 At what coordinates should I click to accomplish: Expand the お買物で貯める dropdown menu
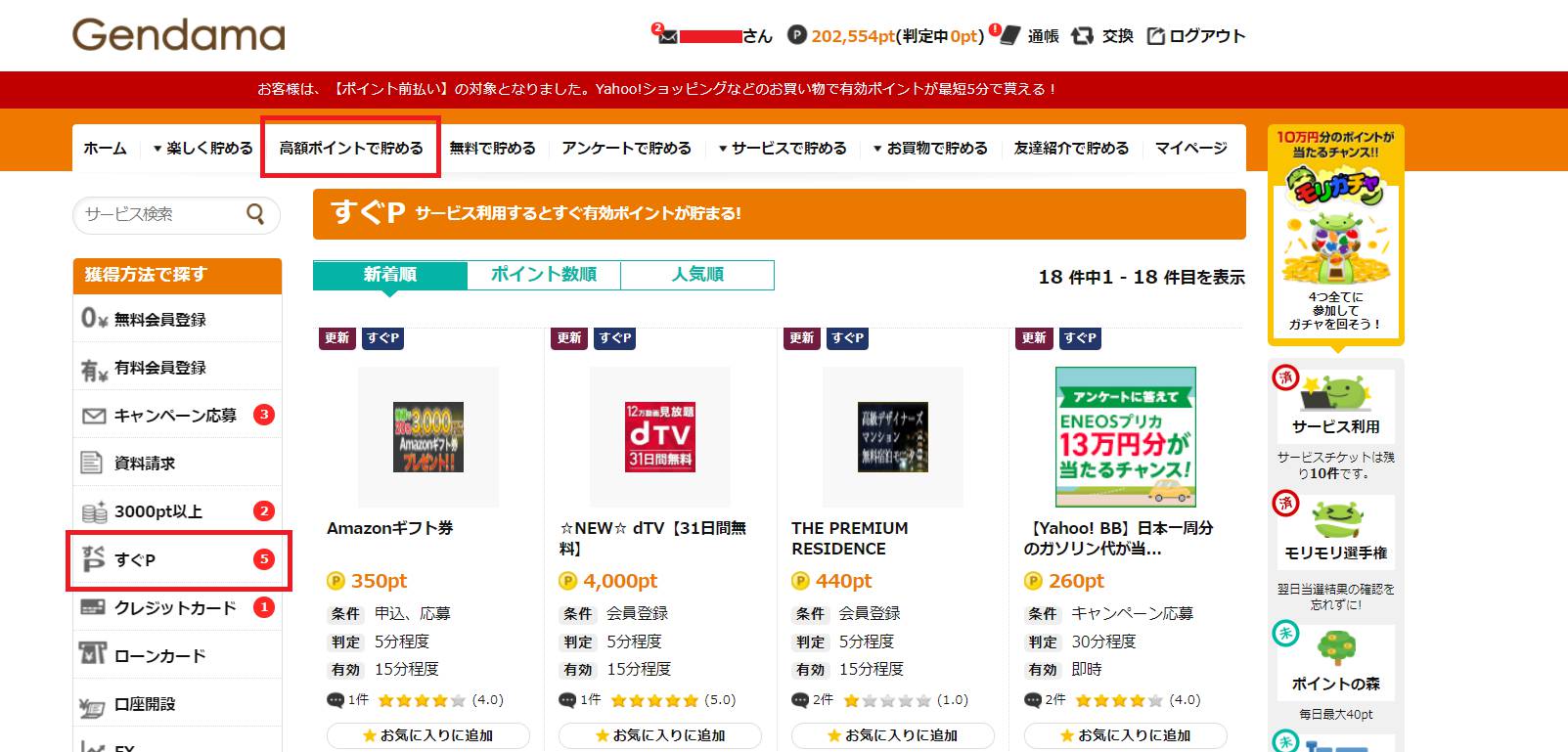point(930,148)
